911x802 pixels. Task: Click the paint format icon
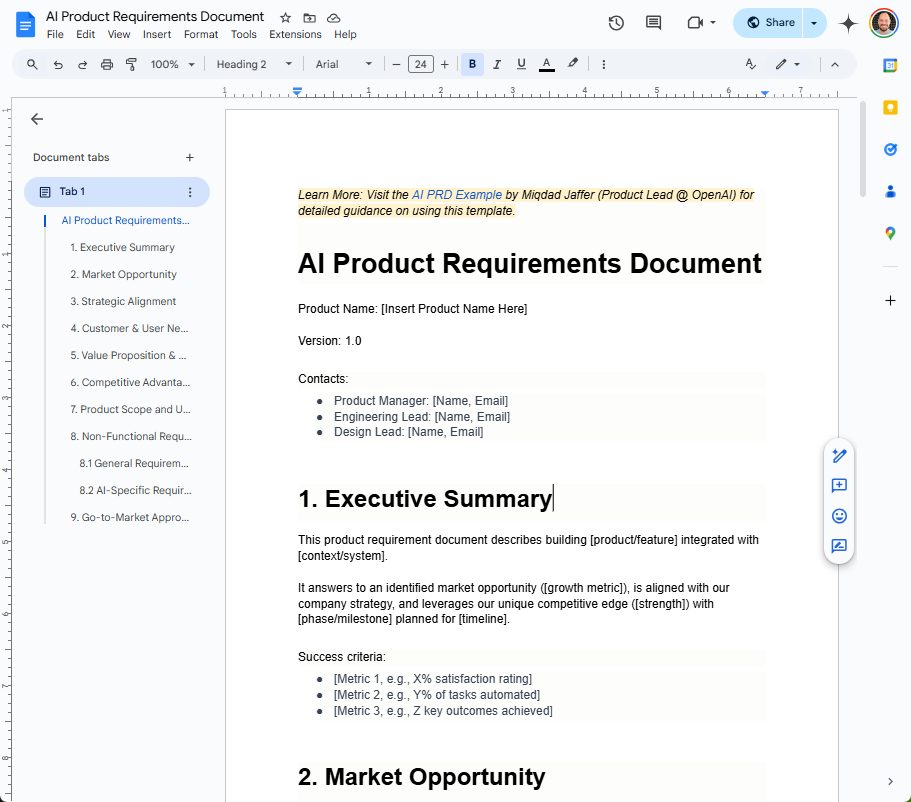(131, 63)
